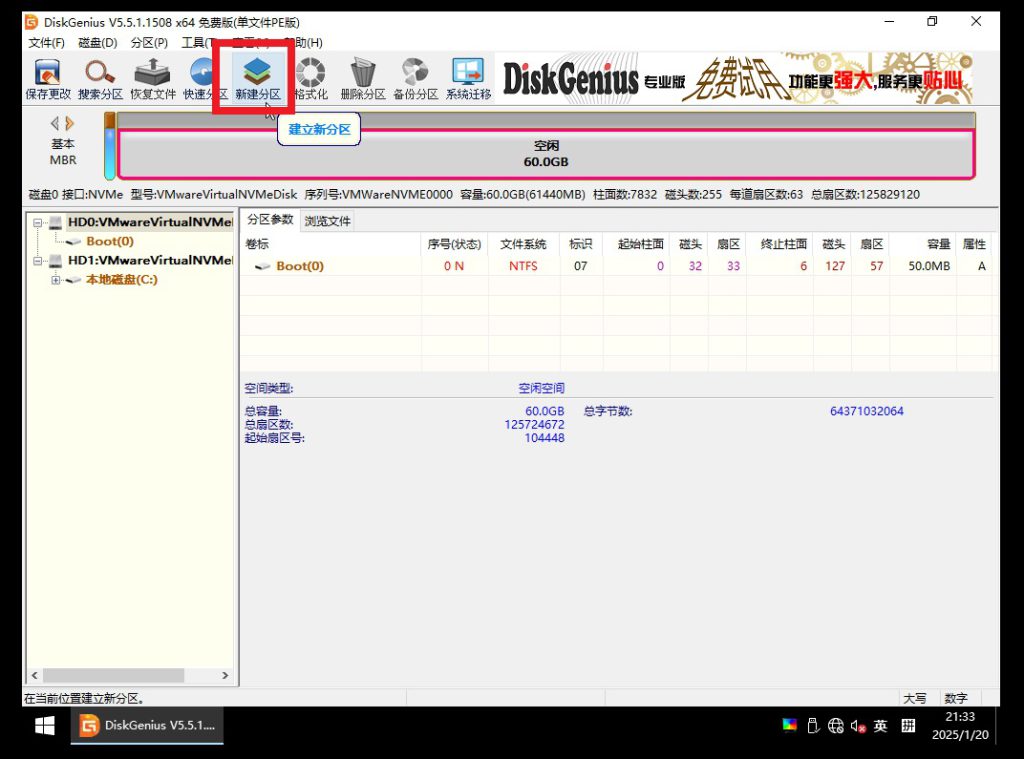The width and height of the screenshot is (1024, 759).
Task: Select Boot(0) in the left disk tree
Action: click(x=109, y=241)
